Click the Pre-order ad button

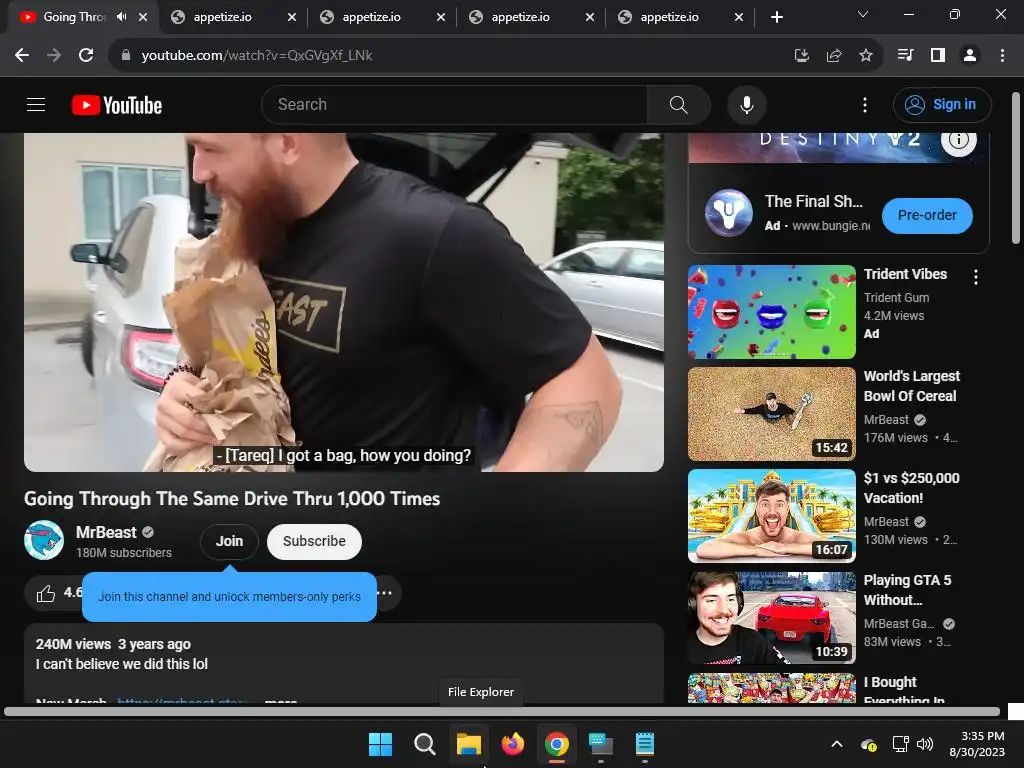(x=927, y=216)
